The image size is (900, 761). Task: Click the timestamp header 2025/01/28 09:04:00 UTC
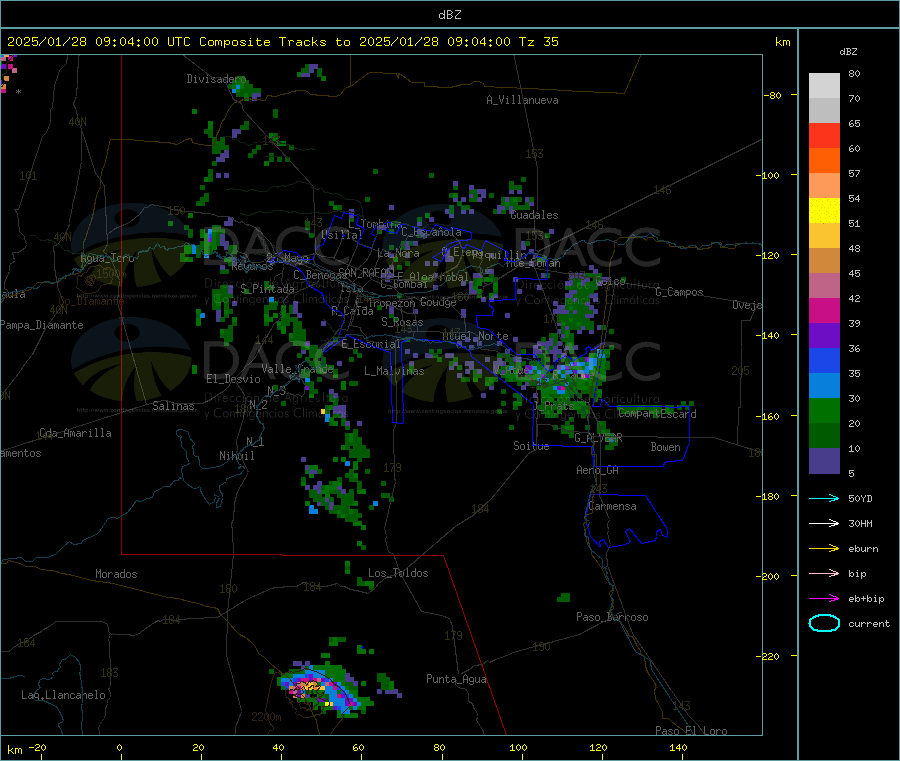tap(98, 42)
